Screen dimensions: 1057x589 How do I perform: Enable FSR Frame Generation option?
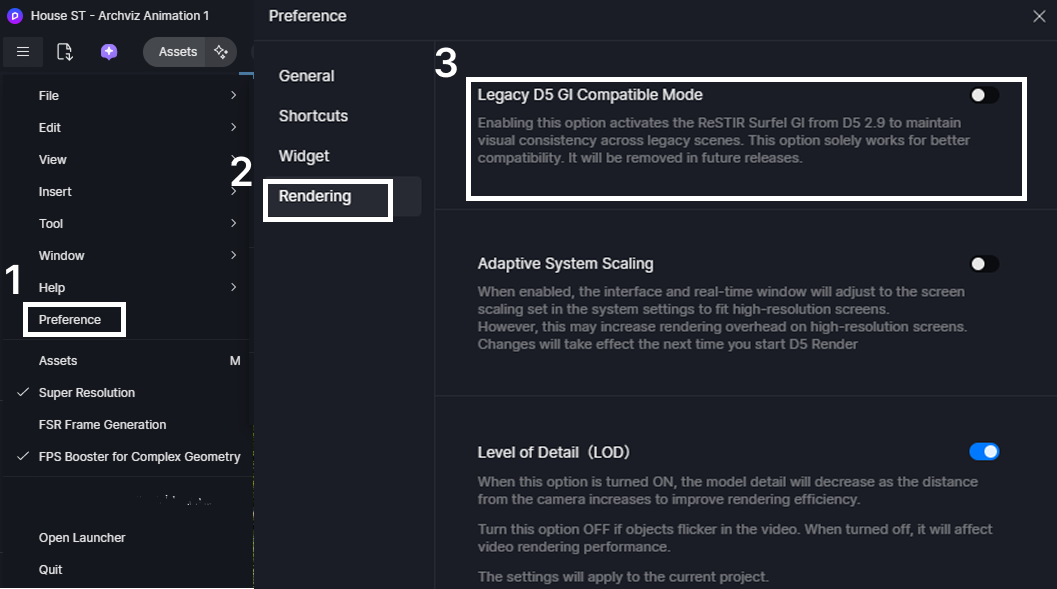[102, 425]
